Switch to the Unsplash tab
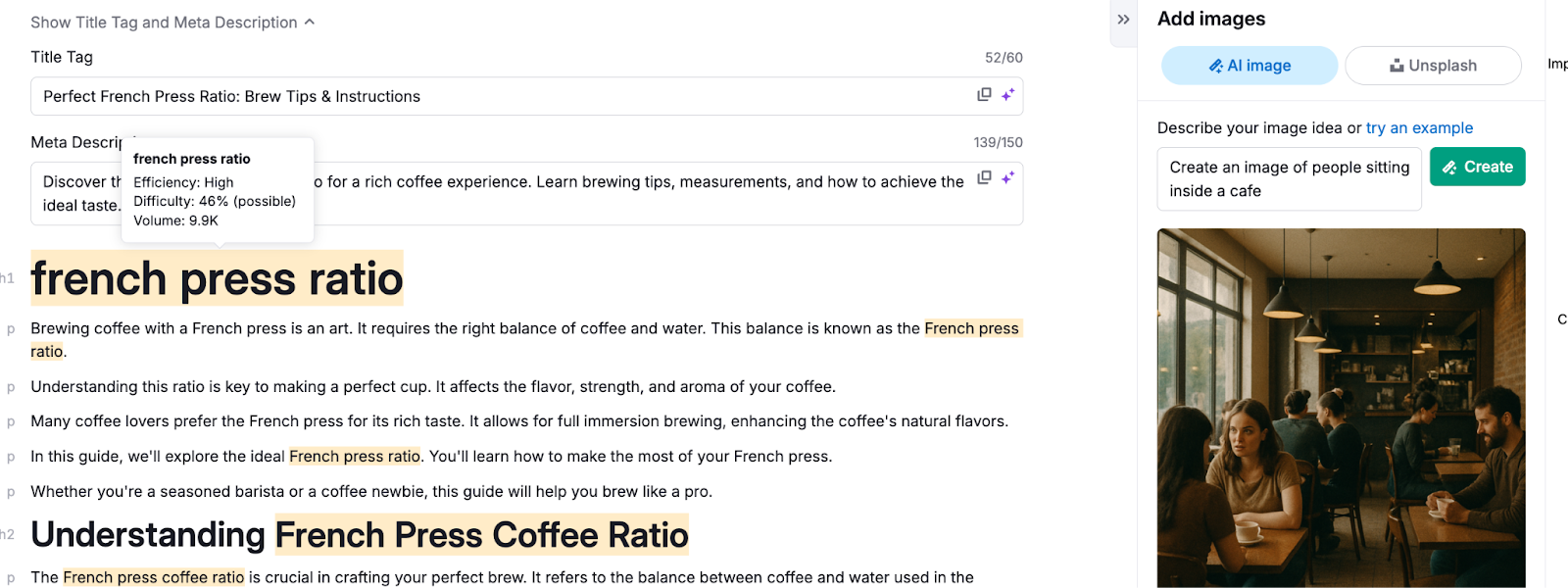The width and height of the screenshot is (1568, 588). pos(1432,66)
